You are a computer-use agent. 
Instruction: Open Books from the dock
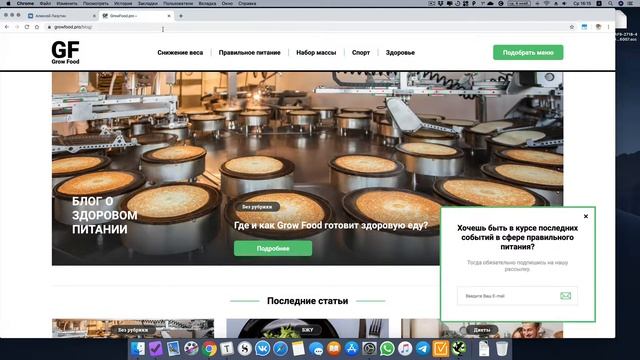click(334, 349)
